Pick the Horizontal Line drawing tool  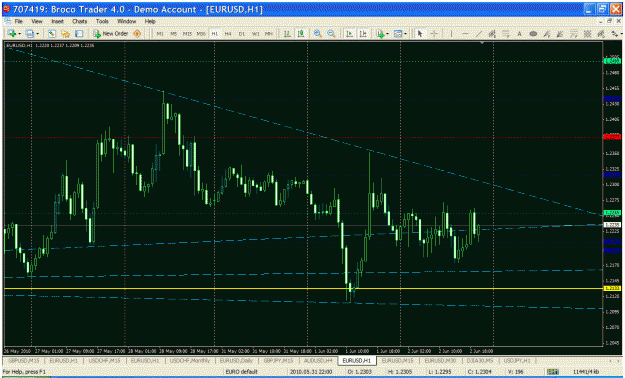[465, 34]
